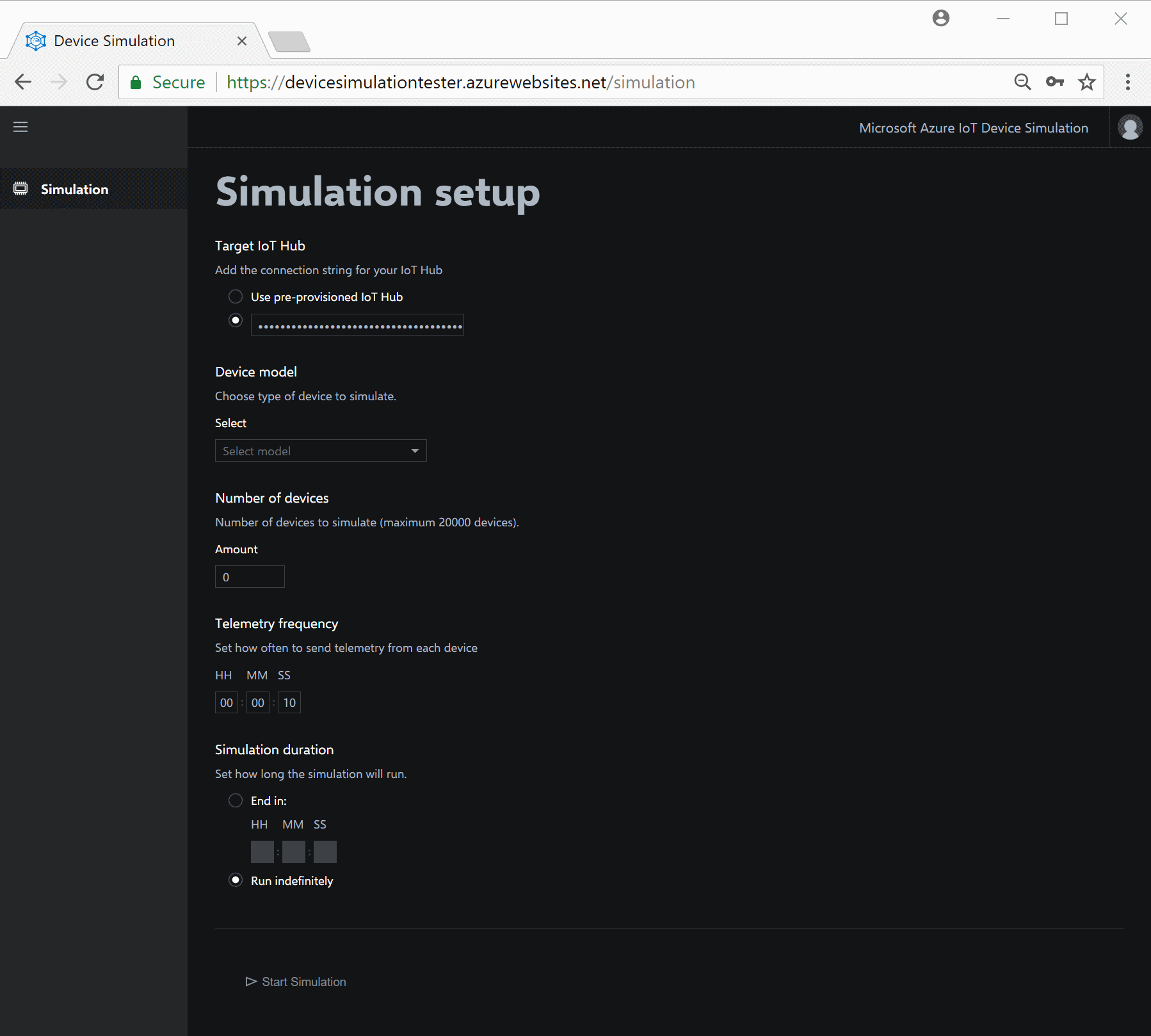
Task: Select Simulation in the left navigation
Action: (x=74, y=188)
